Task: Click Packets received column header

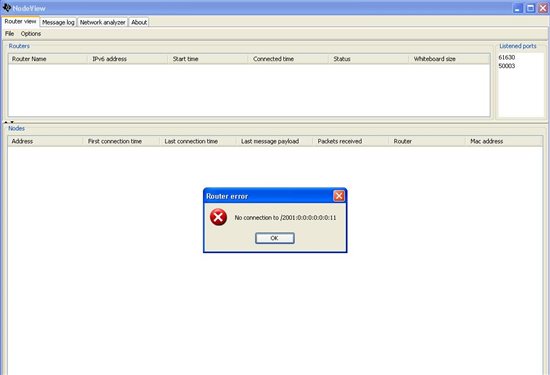Action: pyautogui.click(x=351, y=141)
